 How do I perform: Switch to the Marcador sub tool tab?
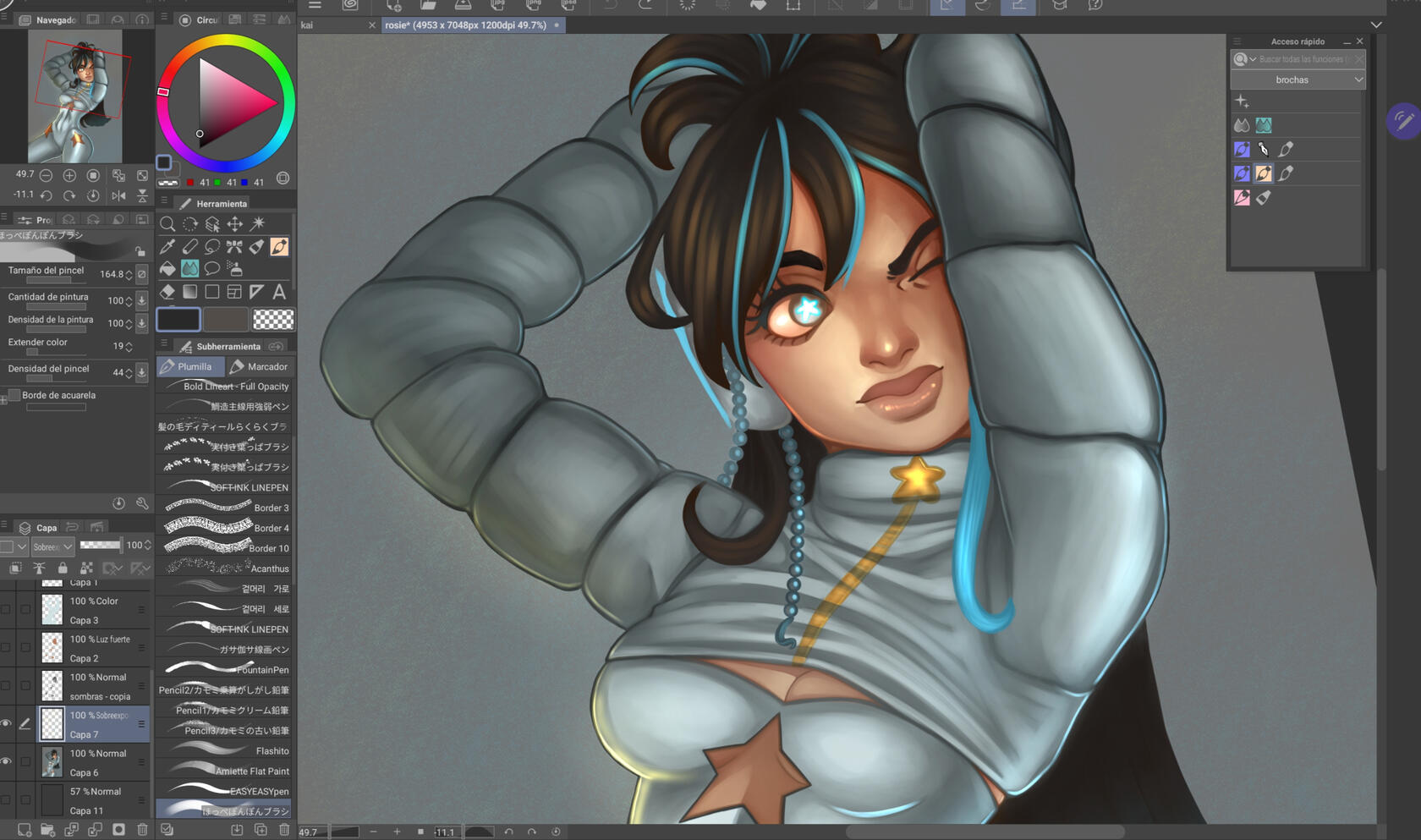[x=260, y=366]
